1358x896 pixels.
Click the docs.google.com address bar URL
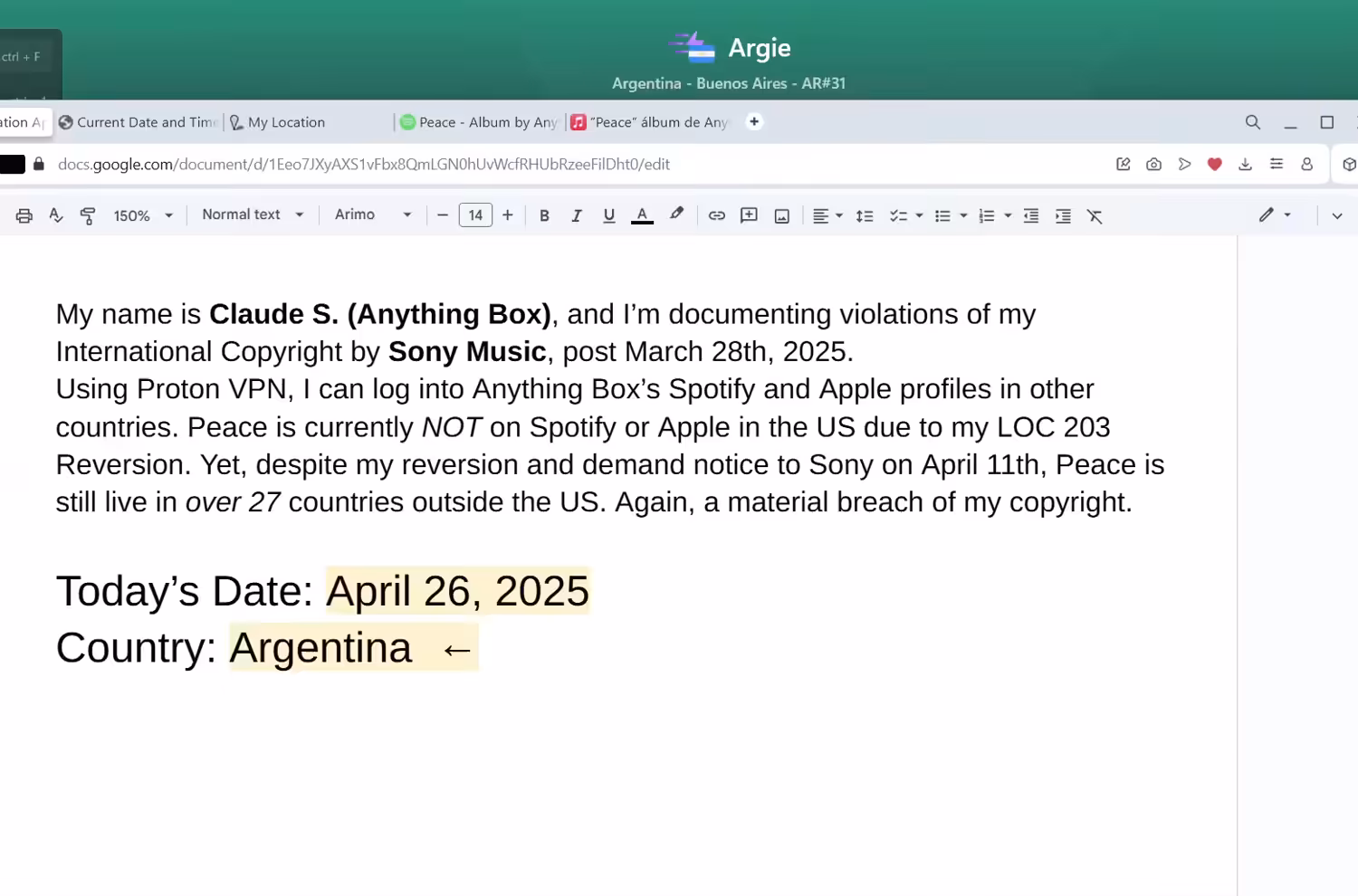coord(364,165)
